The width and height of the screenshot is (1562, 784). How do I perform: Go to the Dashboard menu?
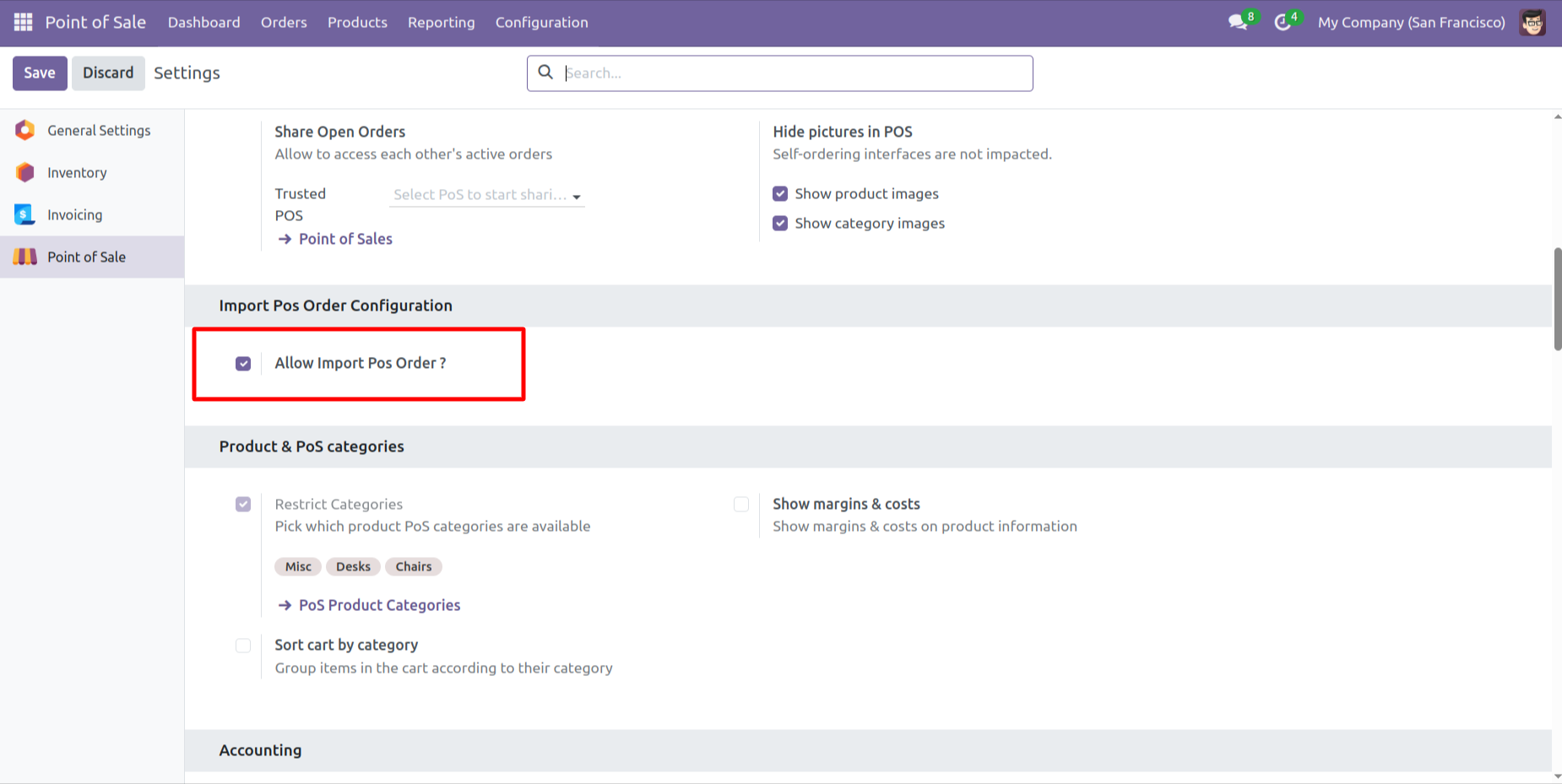203,22
